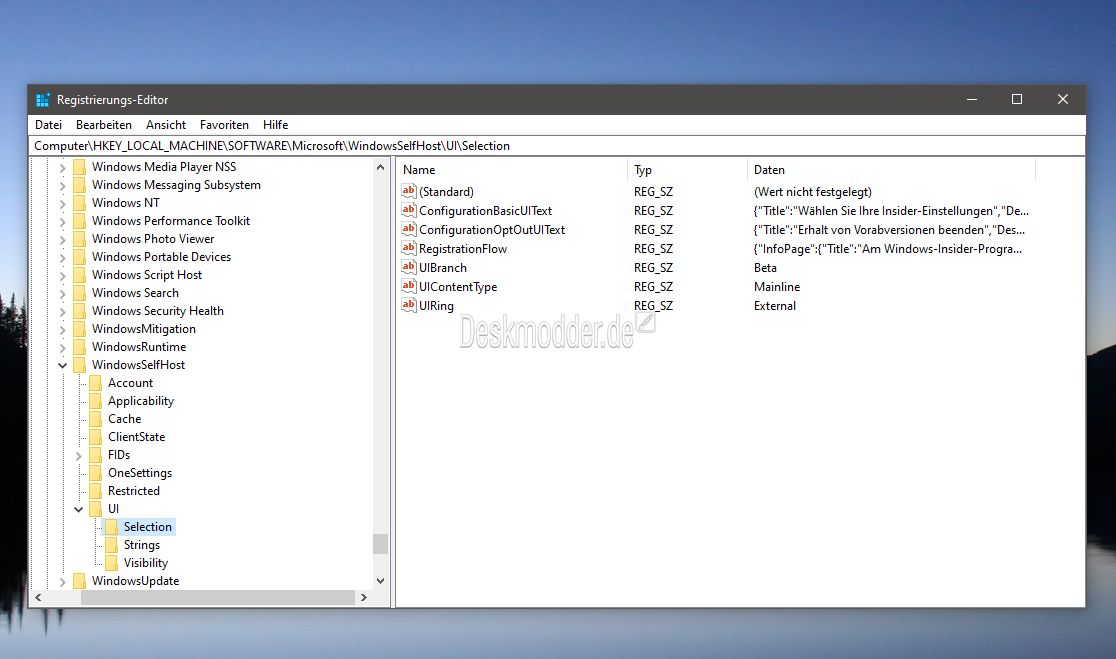Screen dimensions: 1116x659
Task: Open the Datei menu
Action: pos(48,125)
